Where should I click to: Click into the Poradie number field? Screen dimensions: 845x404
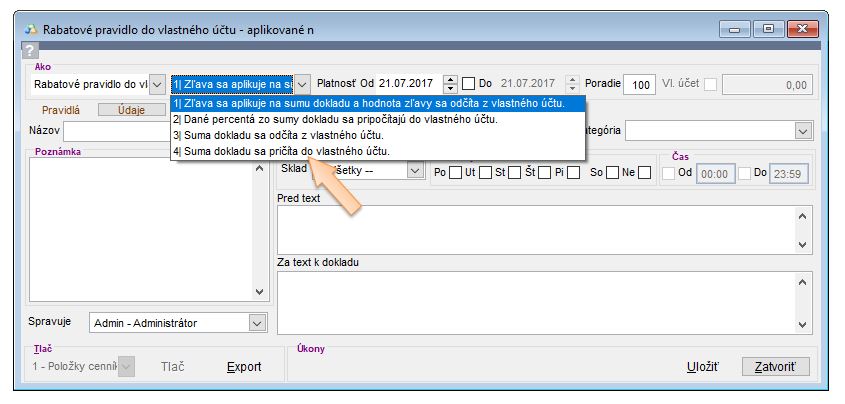click(639, 86)
